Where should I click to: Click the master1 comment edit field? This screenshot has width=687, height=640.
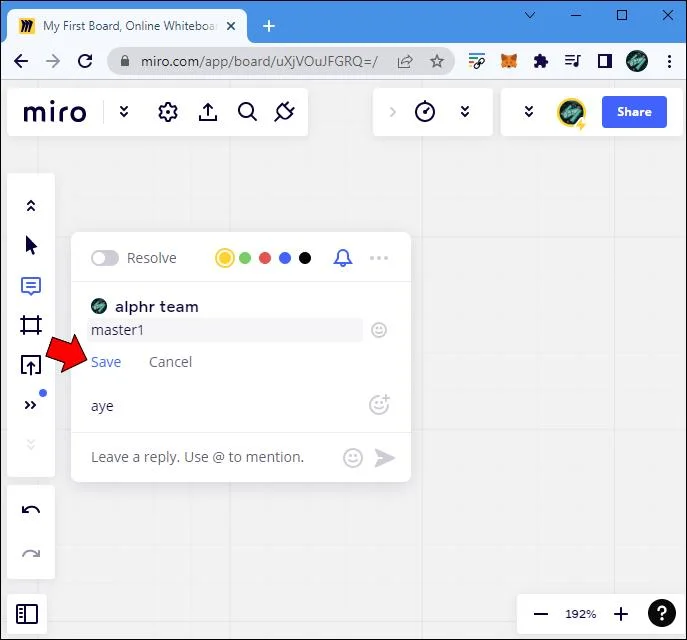click(225, 330)
